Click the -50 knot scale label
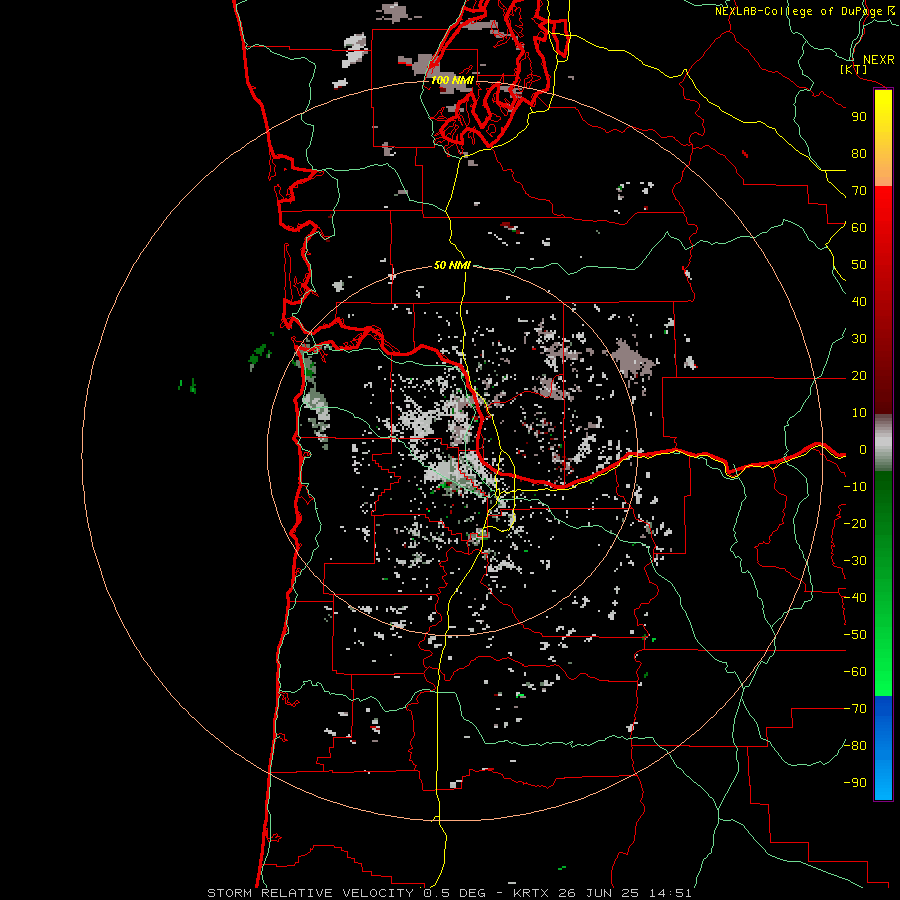This screenshot has width=900, height=900. pyautogui.click(x=855, y=635)
